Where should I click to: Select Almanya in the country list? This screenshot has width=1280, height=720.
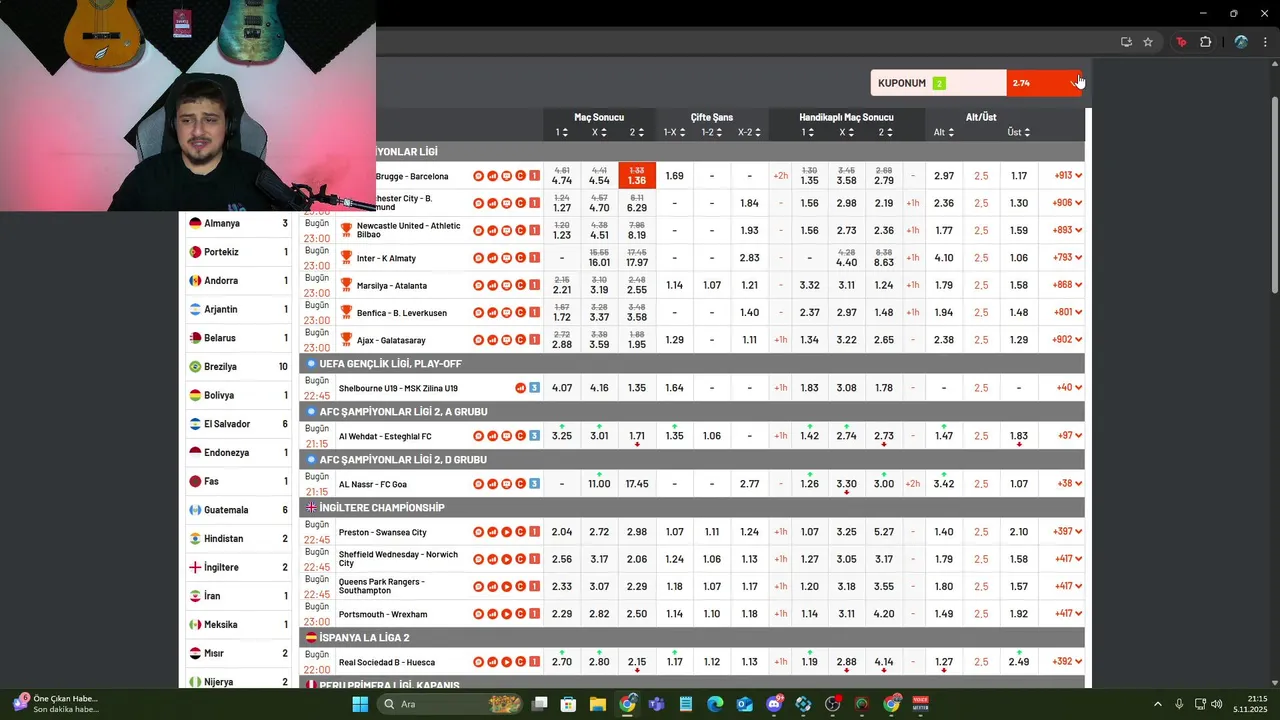[x=239, y=224]
